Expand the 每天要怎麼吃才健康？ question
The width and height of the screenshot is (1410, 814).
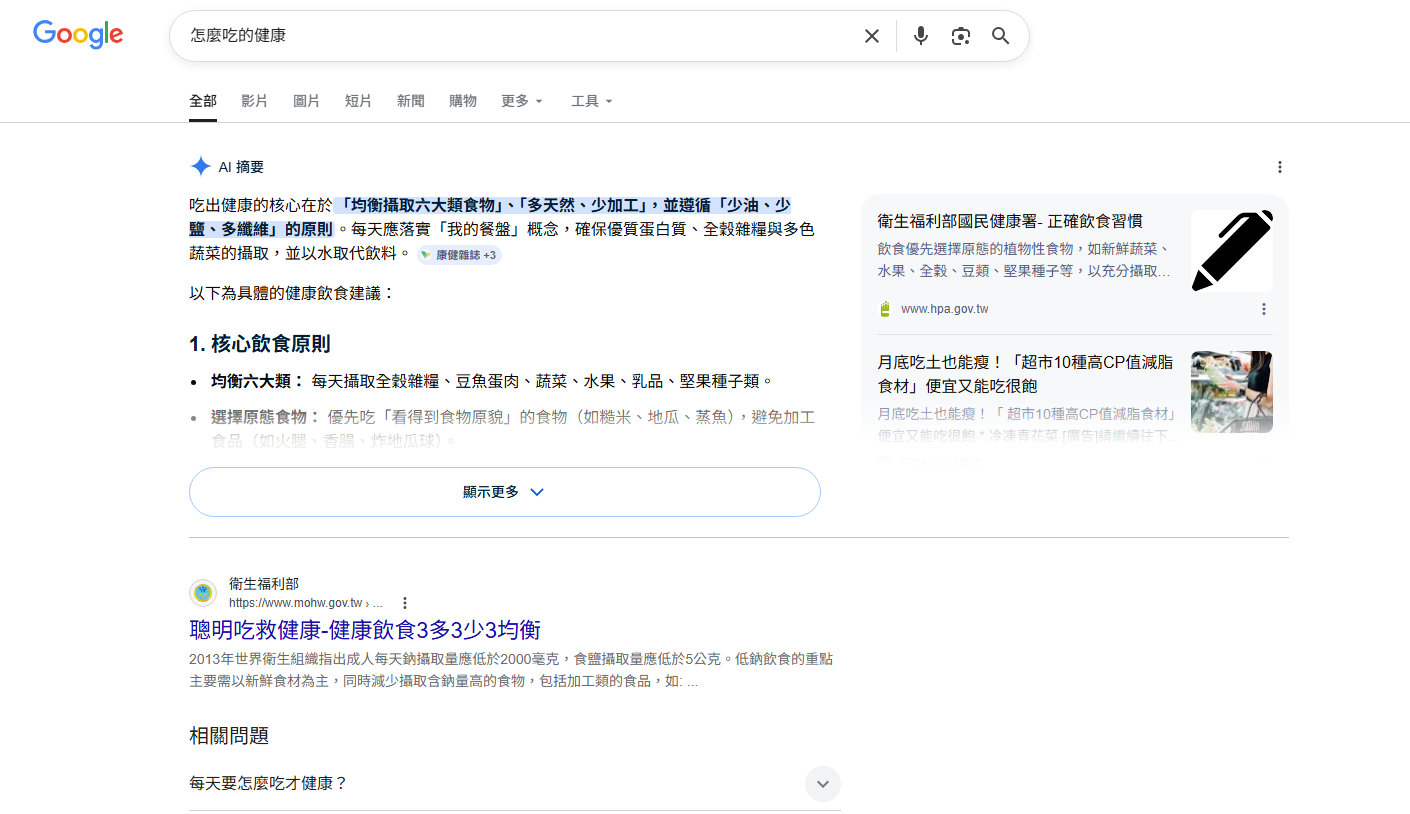point(515,783)
